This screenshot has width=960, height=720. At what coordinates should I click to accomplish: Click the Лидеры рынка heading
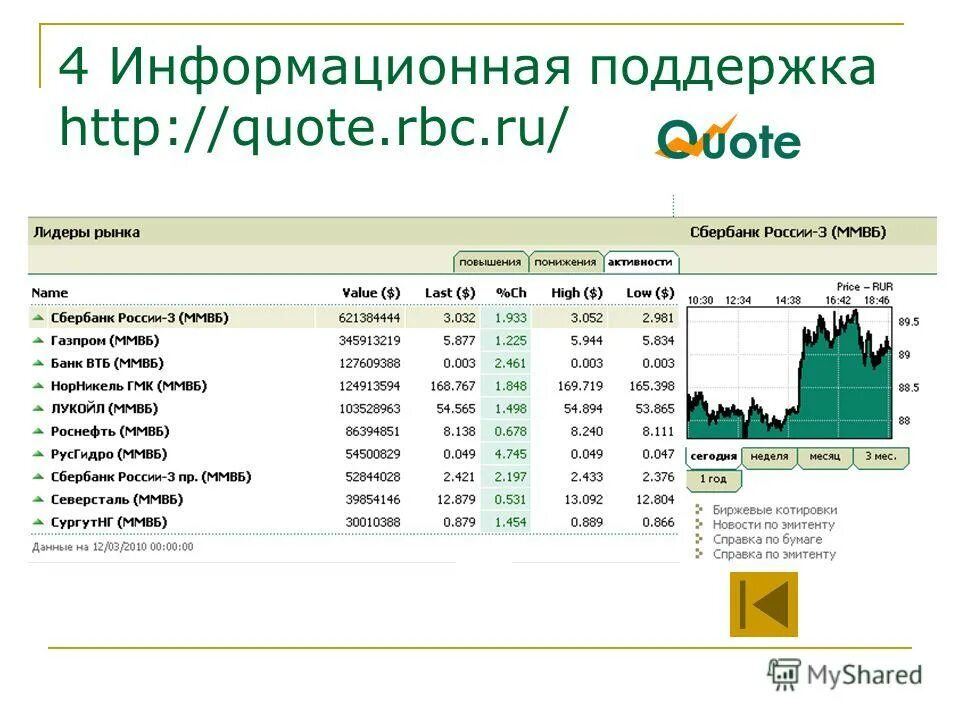[x=86, y=232]
